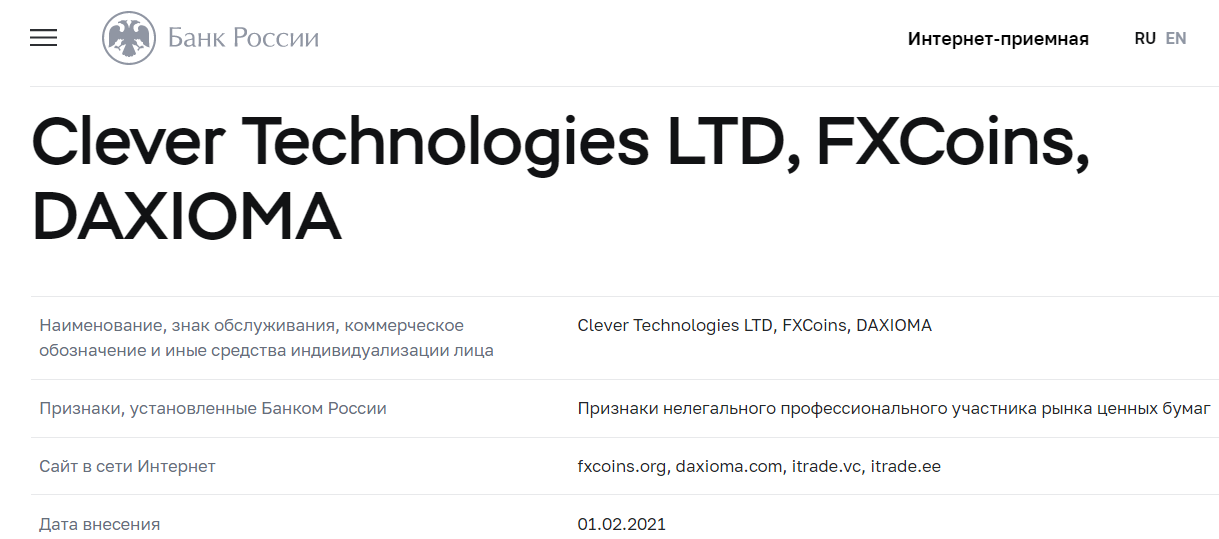Switch the site language to RU
Image resolution: width=1219 pixels, height=539 pixels.
(x=1145, y=38)
